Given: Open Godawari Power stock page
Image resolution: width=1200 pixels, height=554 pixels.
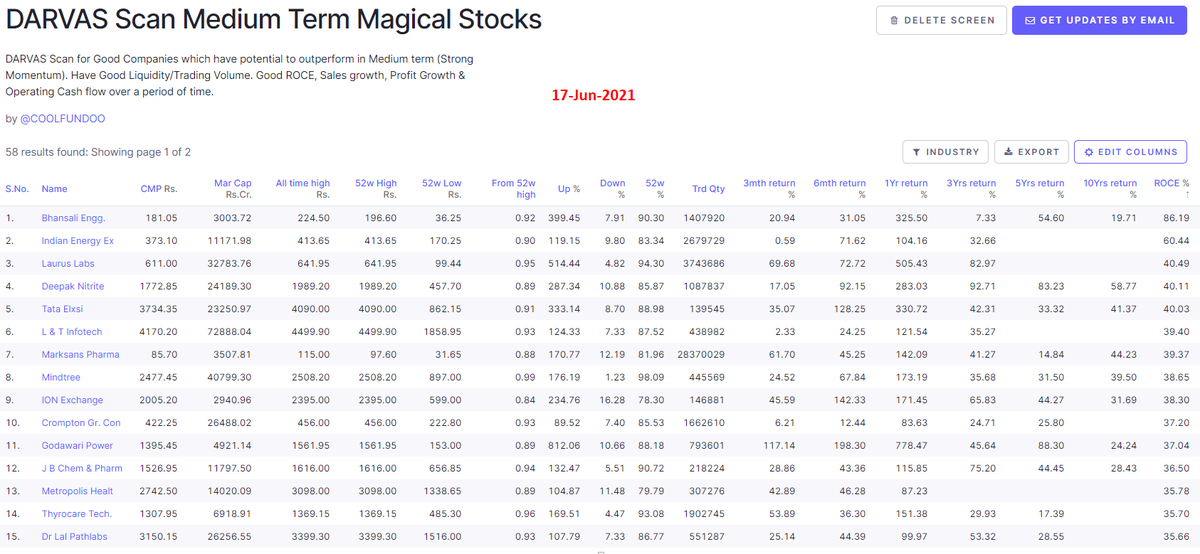Looking at the screenshot, I should point(77,446).
